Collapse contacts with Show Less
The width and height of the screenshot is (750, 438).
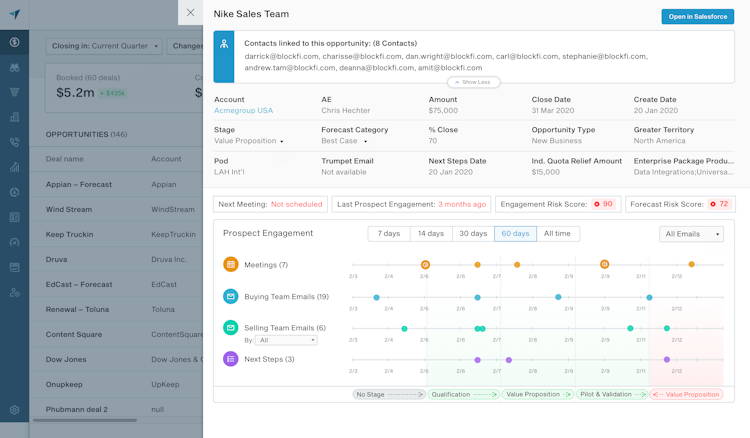coord(474,82)
